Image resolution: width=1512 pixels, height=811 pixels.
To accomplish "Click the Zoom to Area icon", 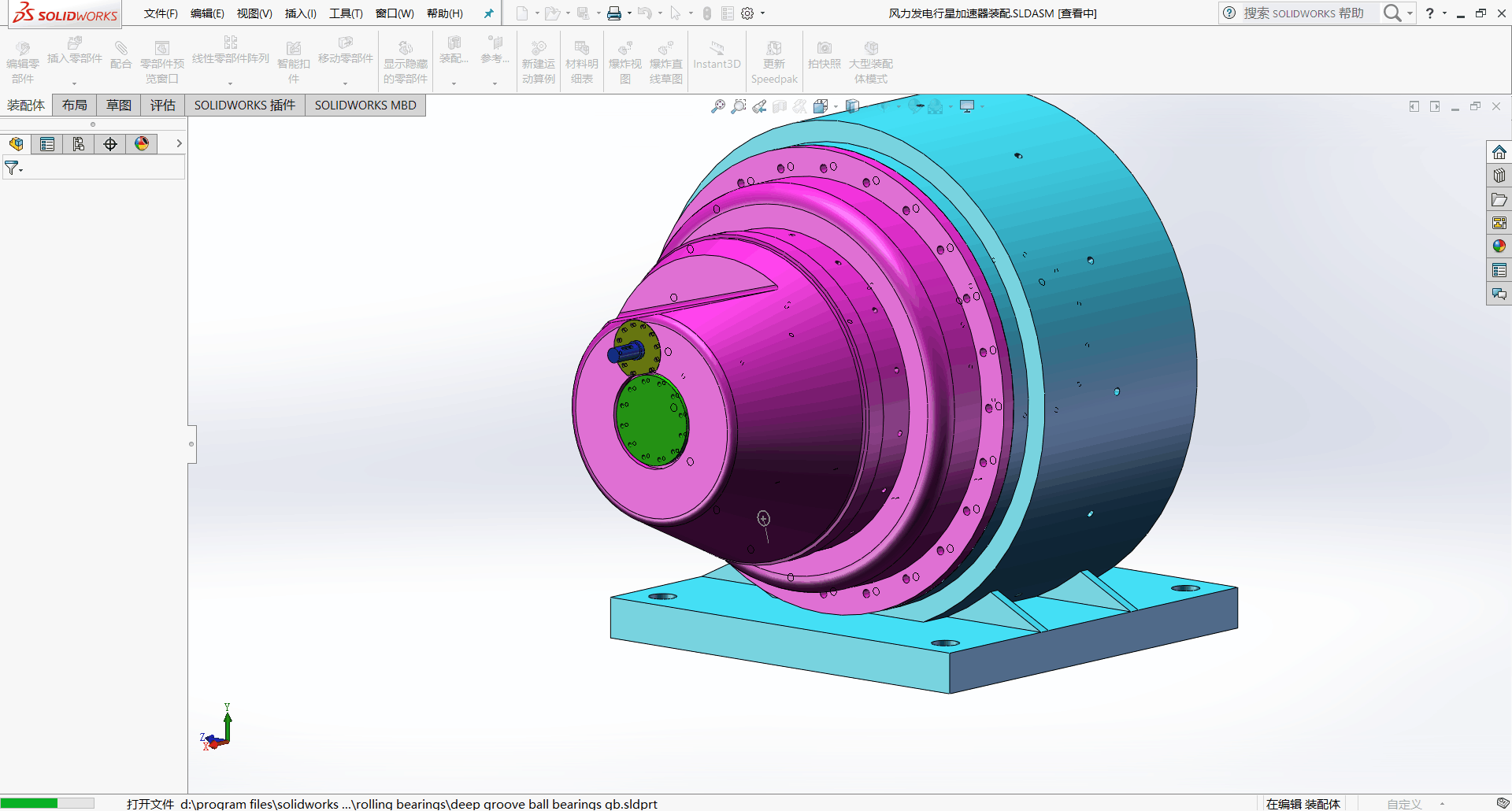I will (738, 106).
